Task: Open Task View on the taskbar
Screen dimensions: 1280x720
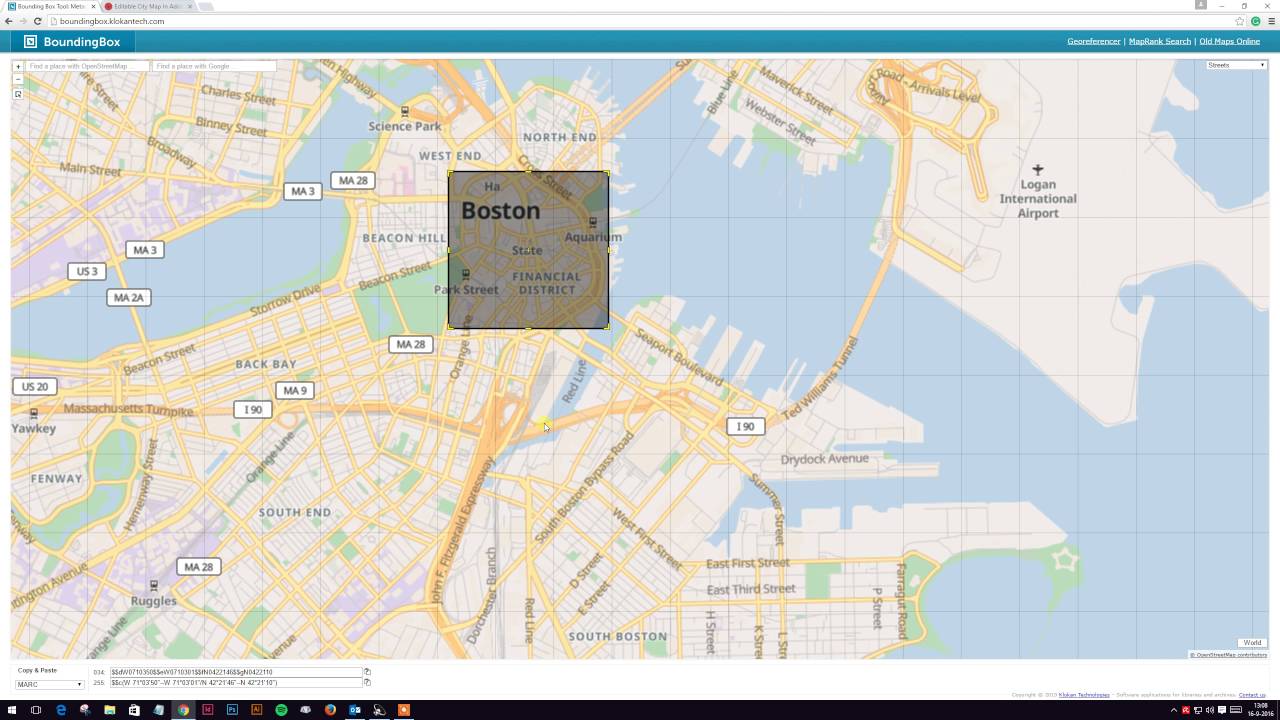Action: point(36,710)
